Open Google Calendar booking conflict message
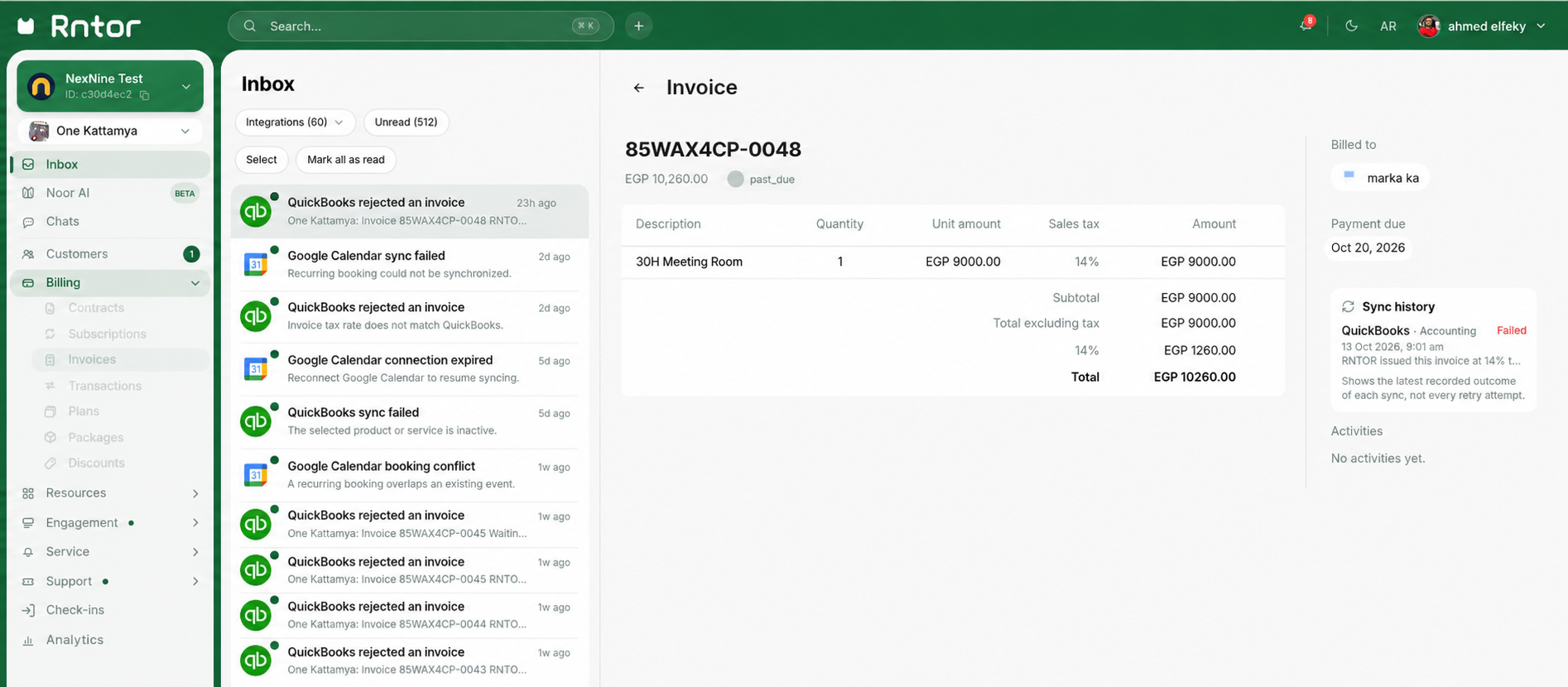 [410, 474]
